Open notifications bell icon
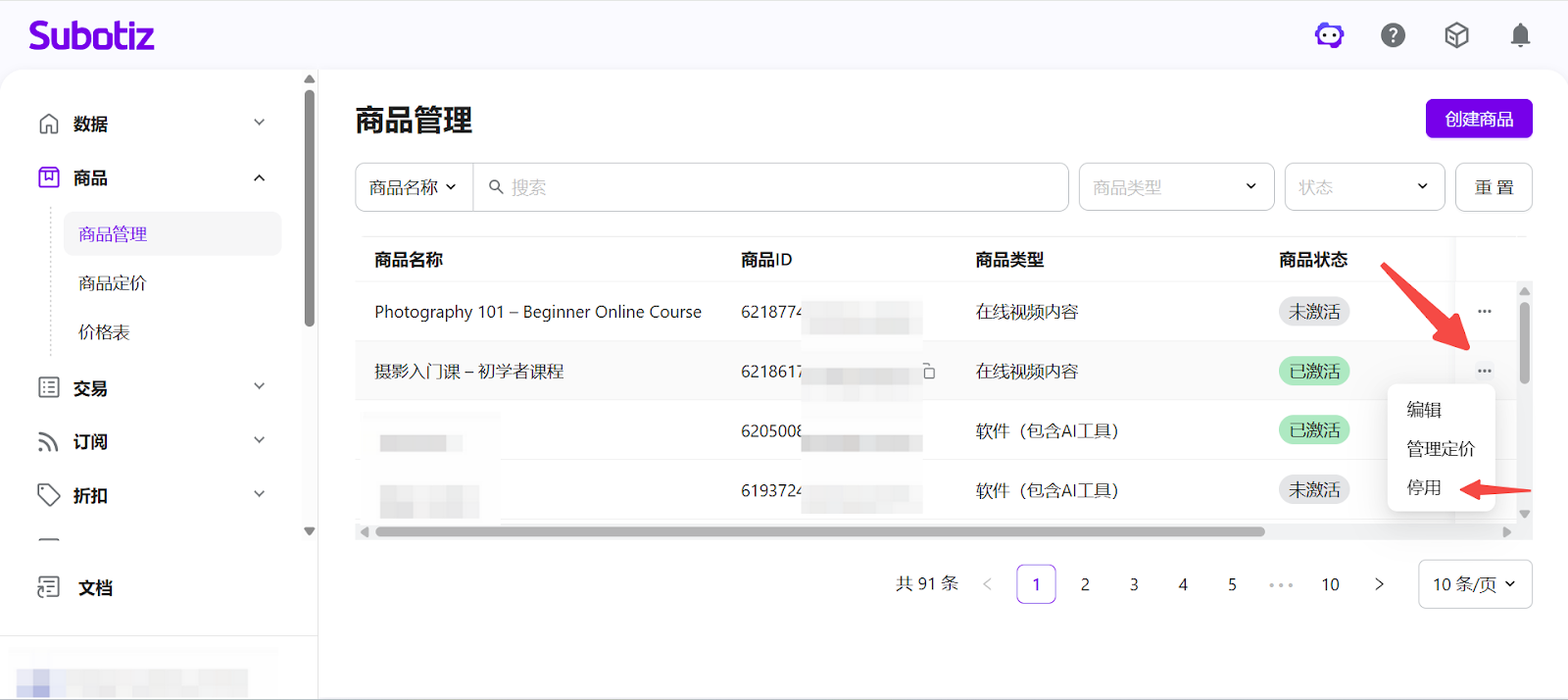Image resolution: width=1568 pixels, height=700 pixels. pyautogui.click(x=1520, y=36)
